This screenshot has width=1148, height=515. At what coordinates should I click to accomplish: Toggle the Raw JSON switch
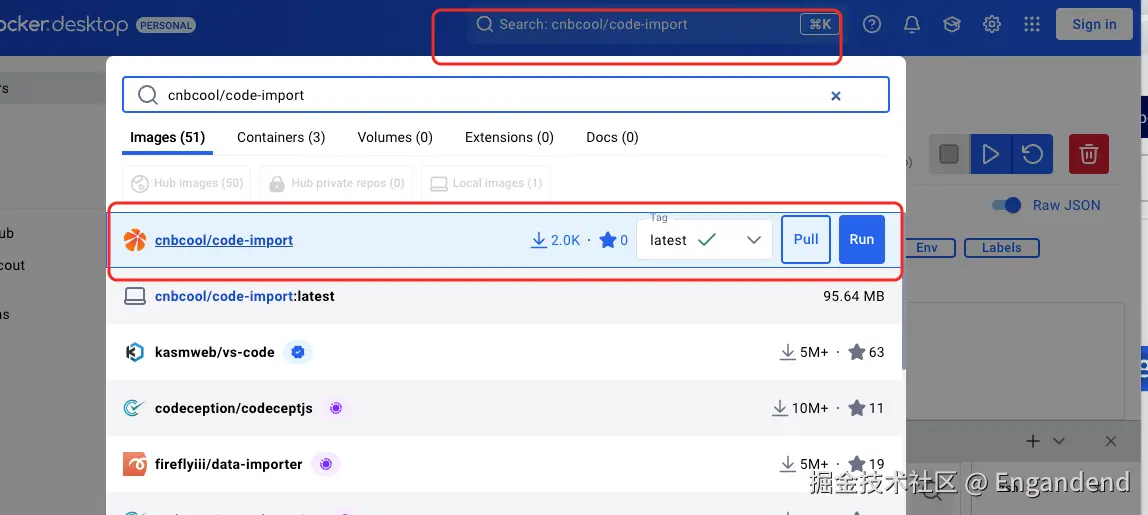(x=1006, y=205)
